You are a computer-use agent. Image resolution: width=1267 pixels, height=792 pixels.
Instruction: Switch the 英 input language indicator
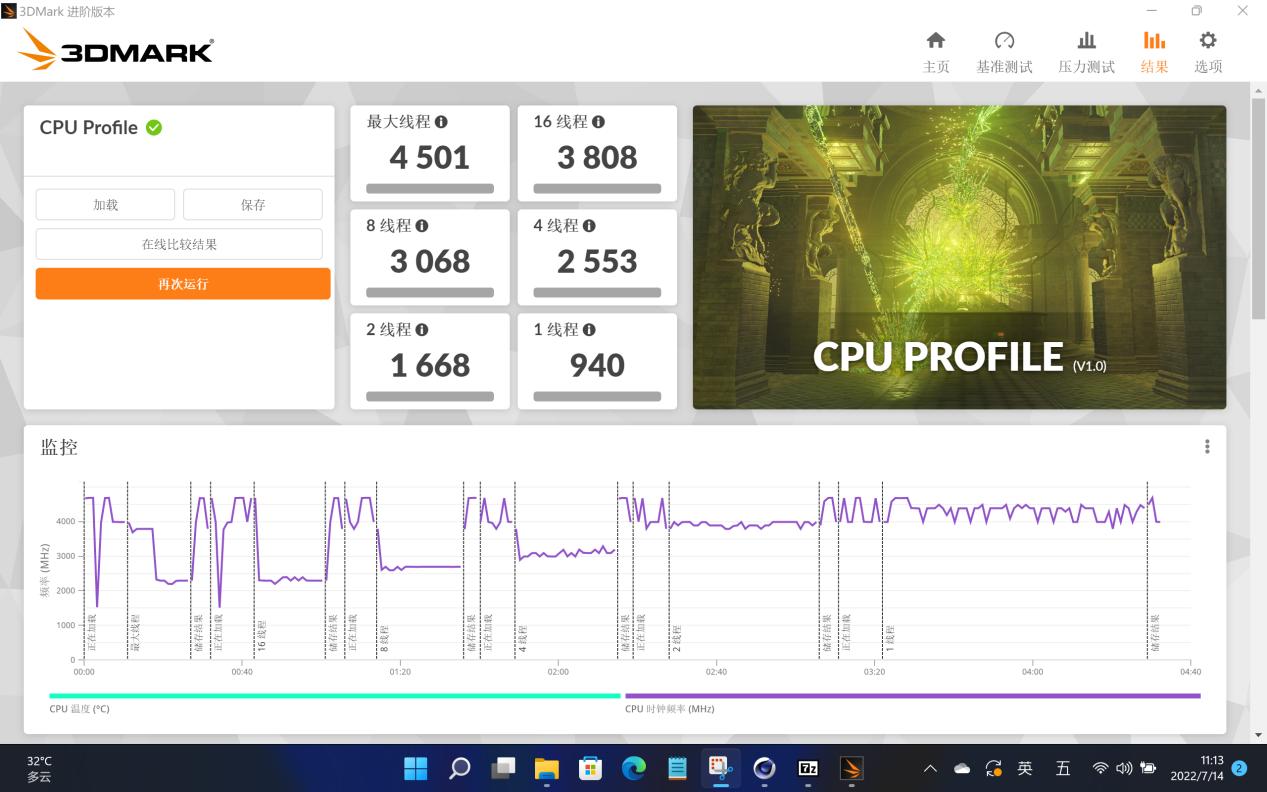pyautogui.click(x=1025, y=768)
